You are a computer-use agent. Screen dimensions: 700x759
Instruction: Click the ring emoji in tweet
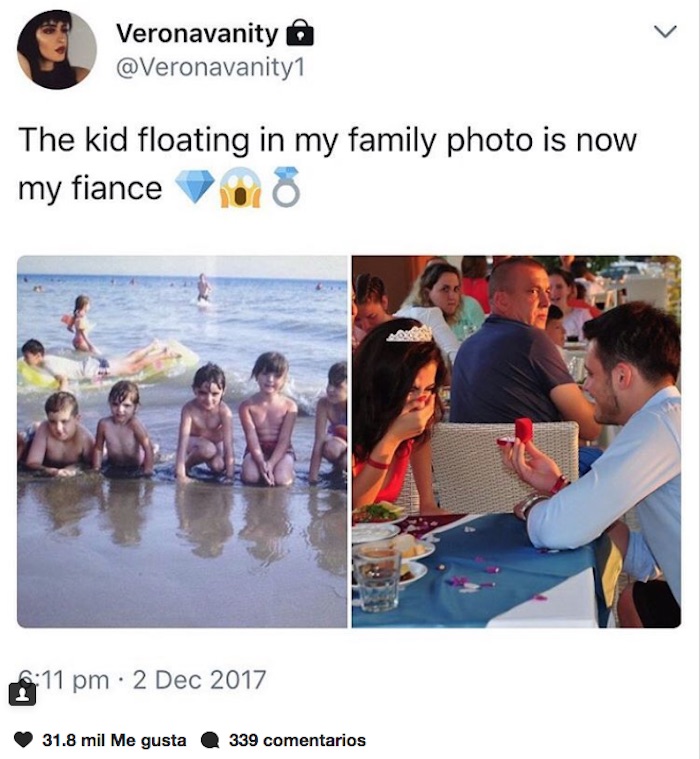pyautogui.click(x=286, y=188)
